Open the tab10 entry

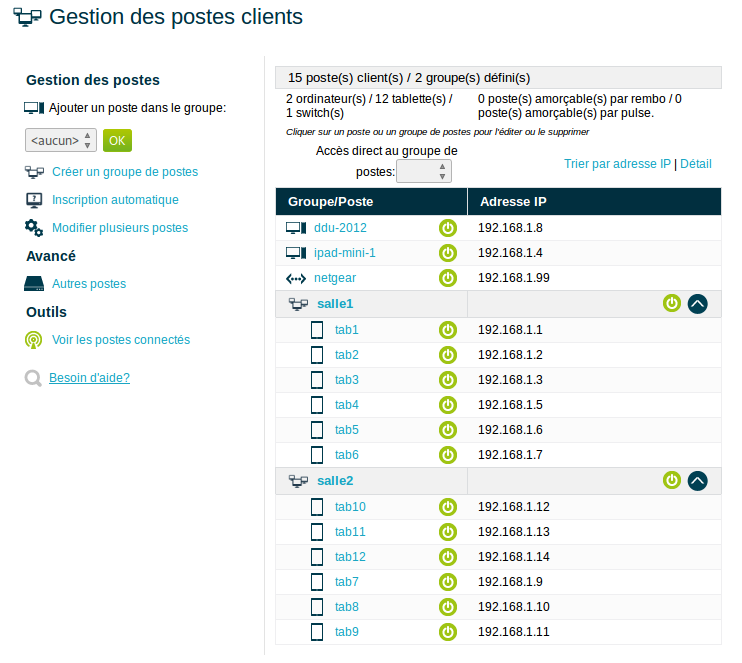pyautogui.click(x=350, y=507)
